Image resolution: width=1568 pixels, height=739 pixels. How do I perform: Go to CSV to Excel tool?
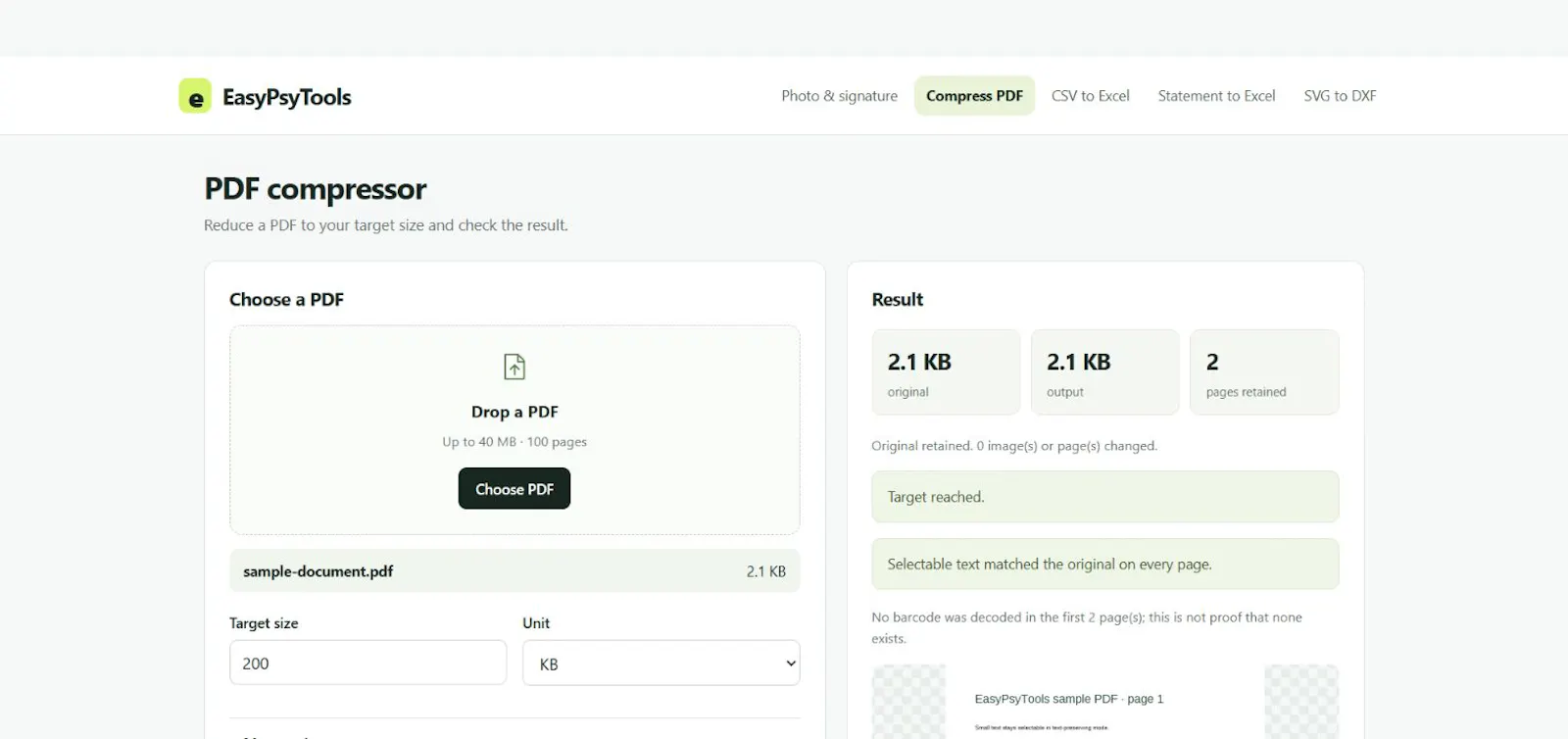pyautogui.click(x=1090, y=96)
